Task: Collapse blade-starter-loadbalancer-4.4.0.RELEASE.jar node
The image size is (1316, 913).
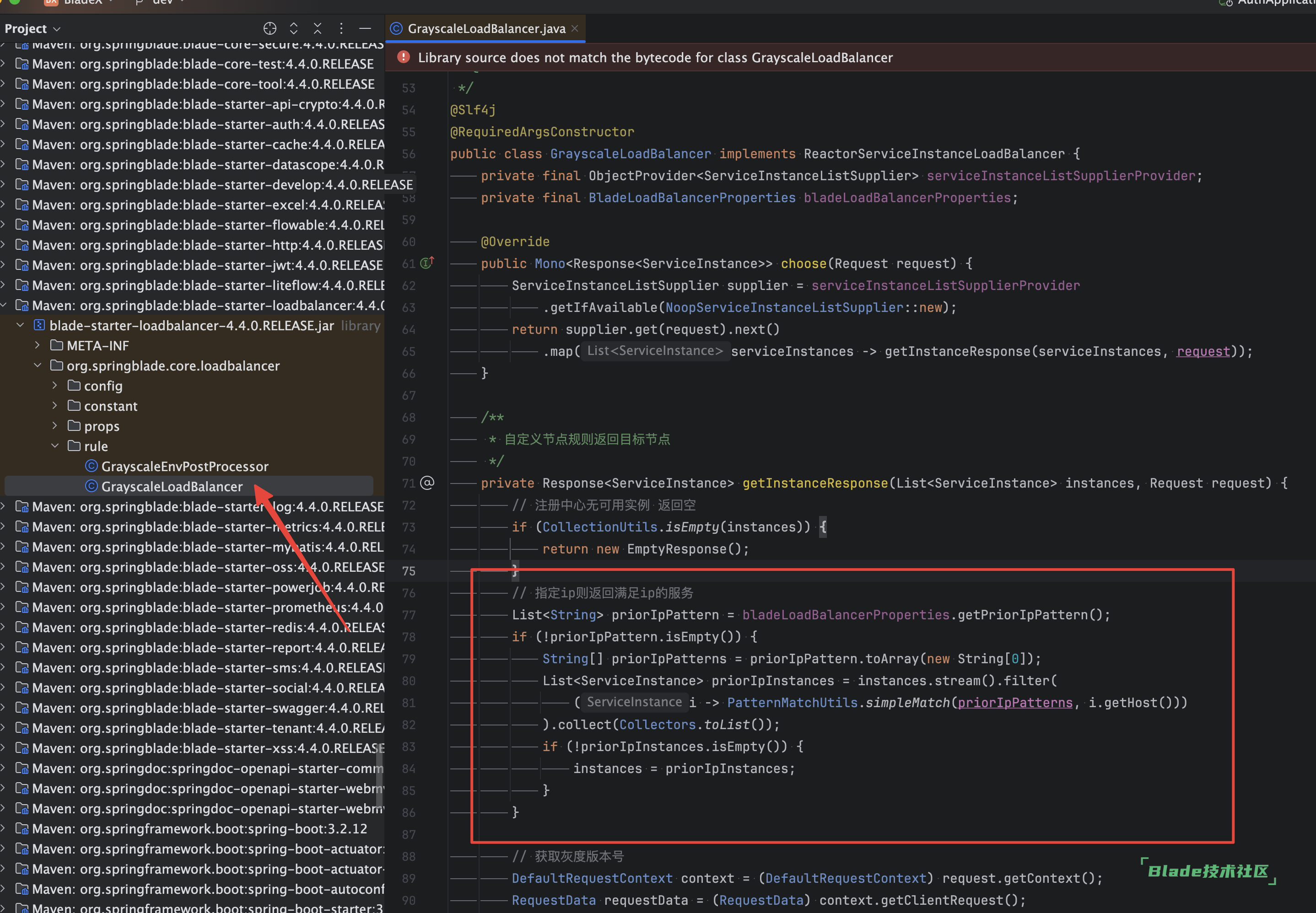Action: (x=21, y=325)
